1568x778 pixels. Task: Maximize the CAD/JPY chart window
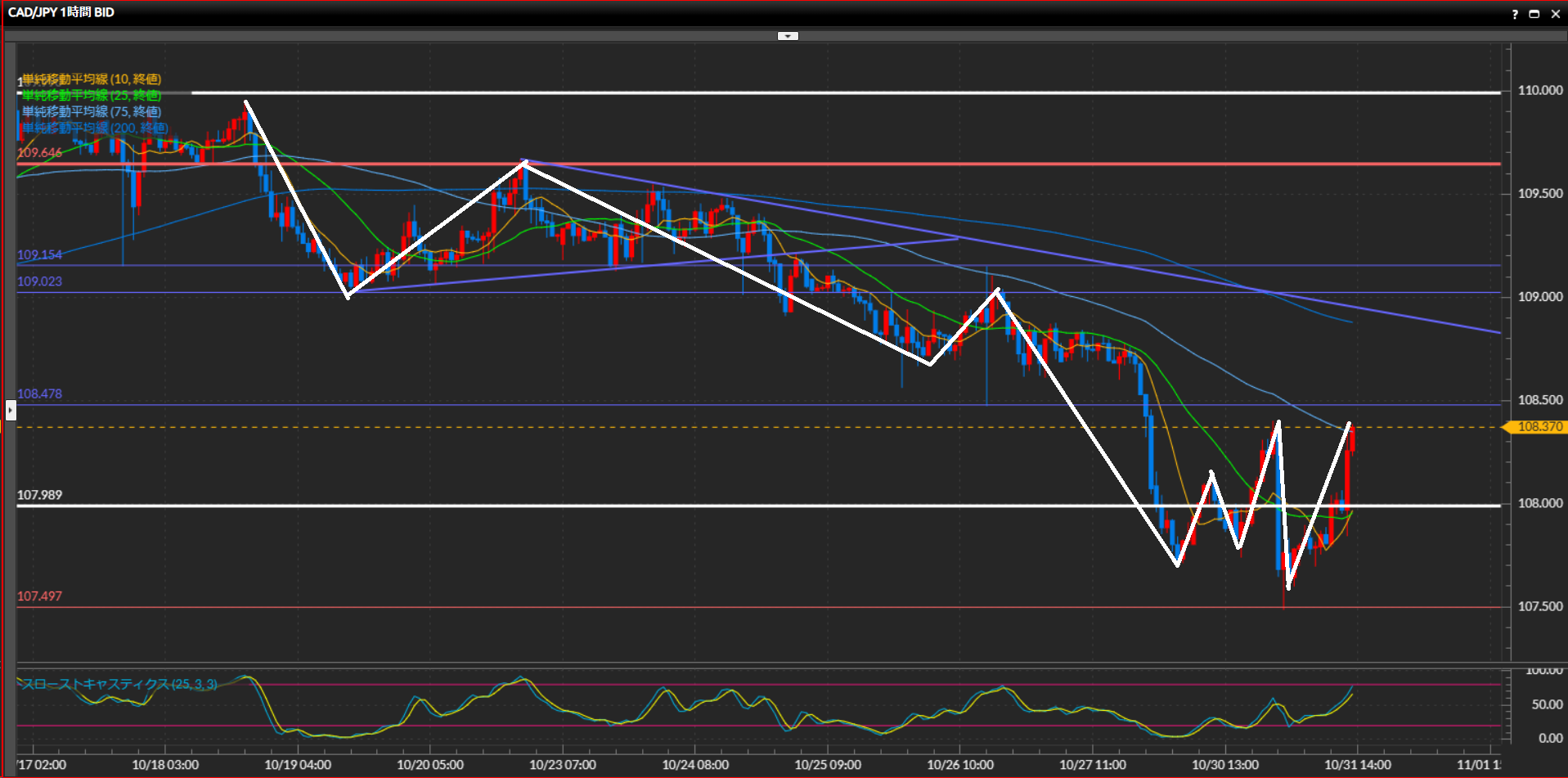[x=1534, y=14]
